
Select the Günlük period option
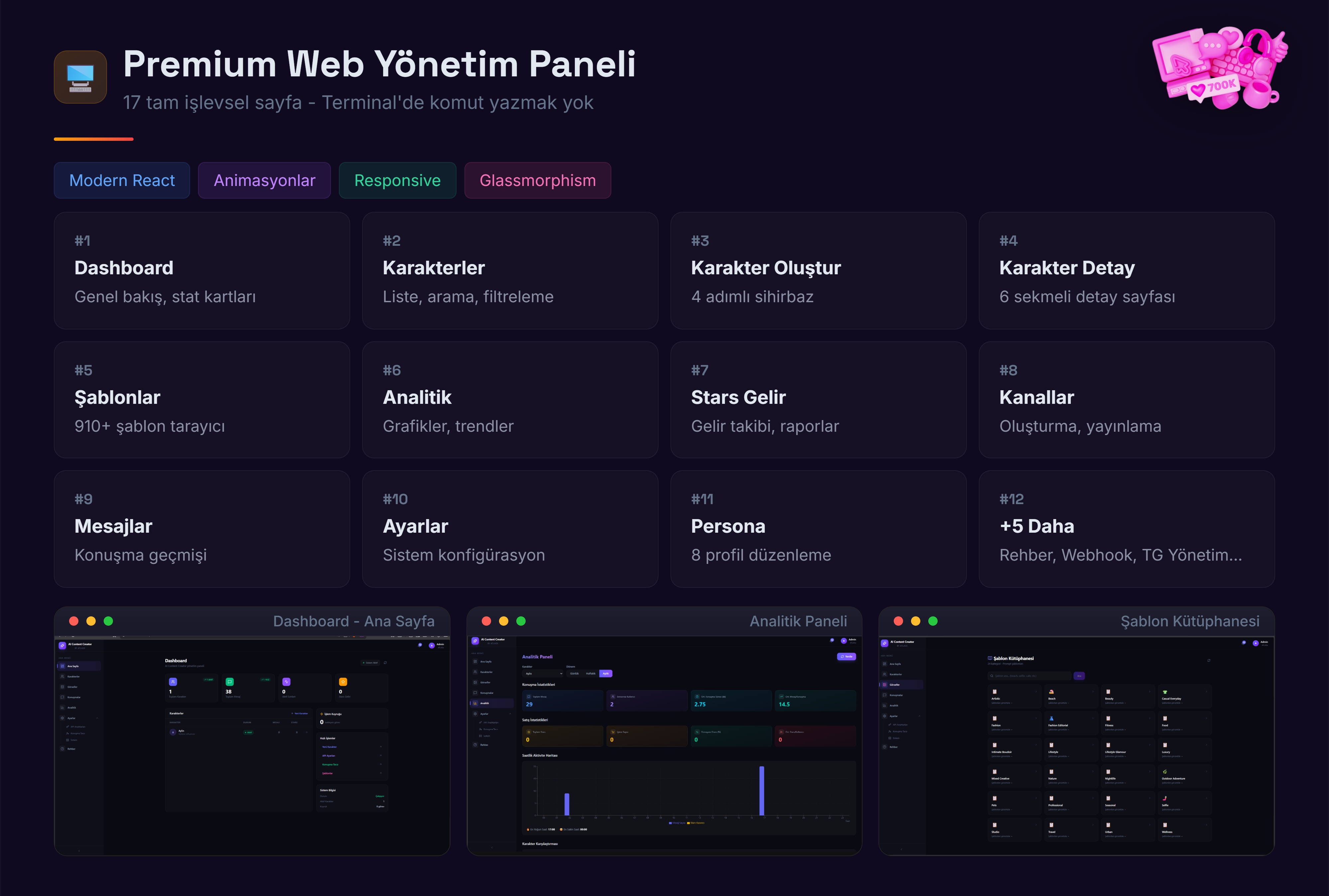pos(574,674)
